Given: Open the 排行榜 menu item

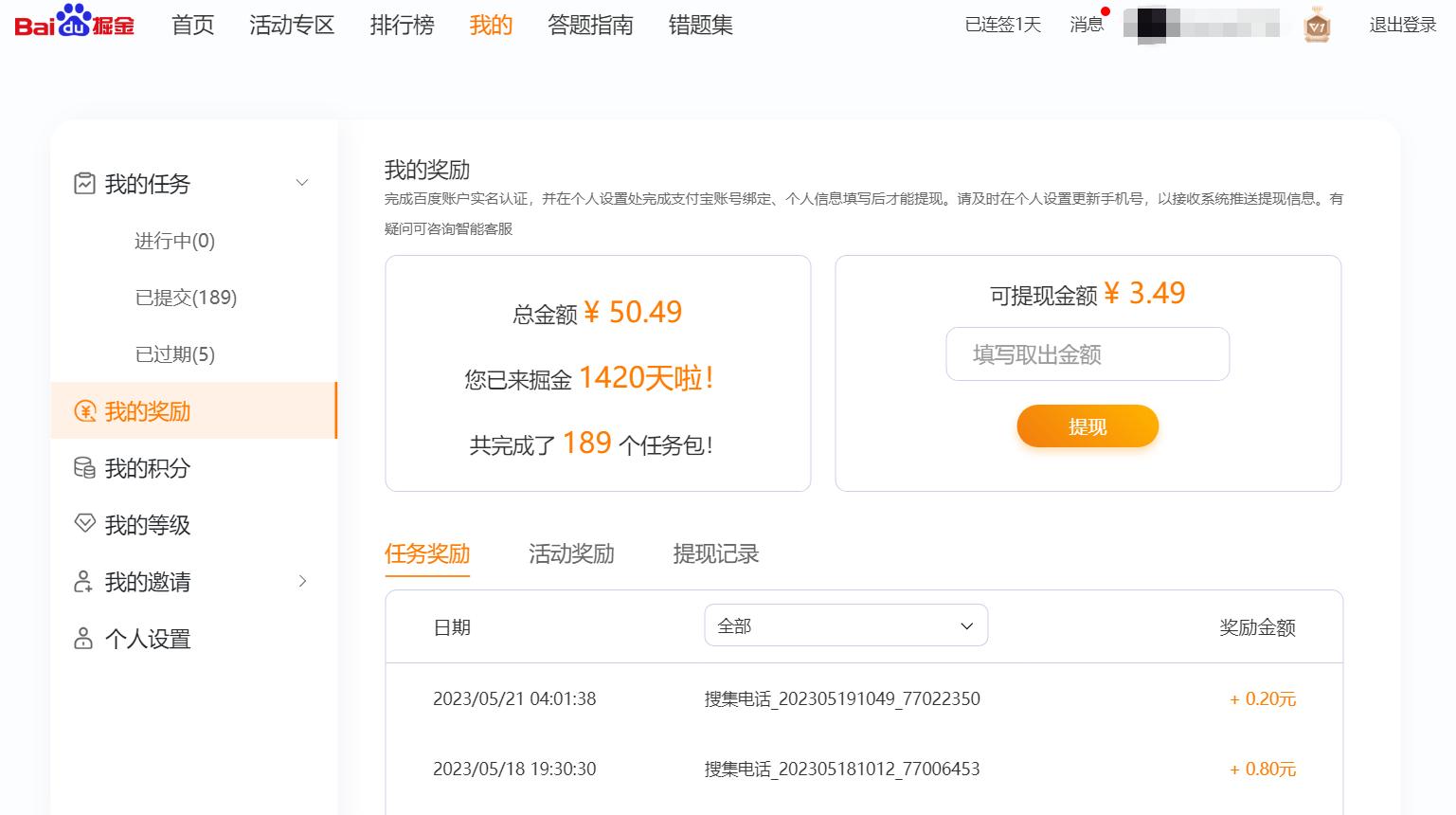Looking at the screenshot, I should point(402,26).
